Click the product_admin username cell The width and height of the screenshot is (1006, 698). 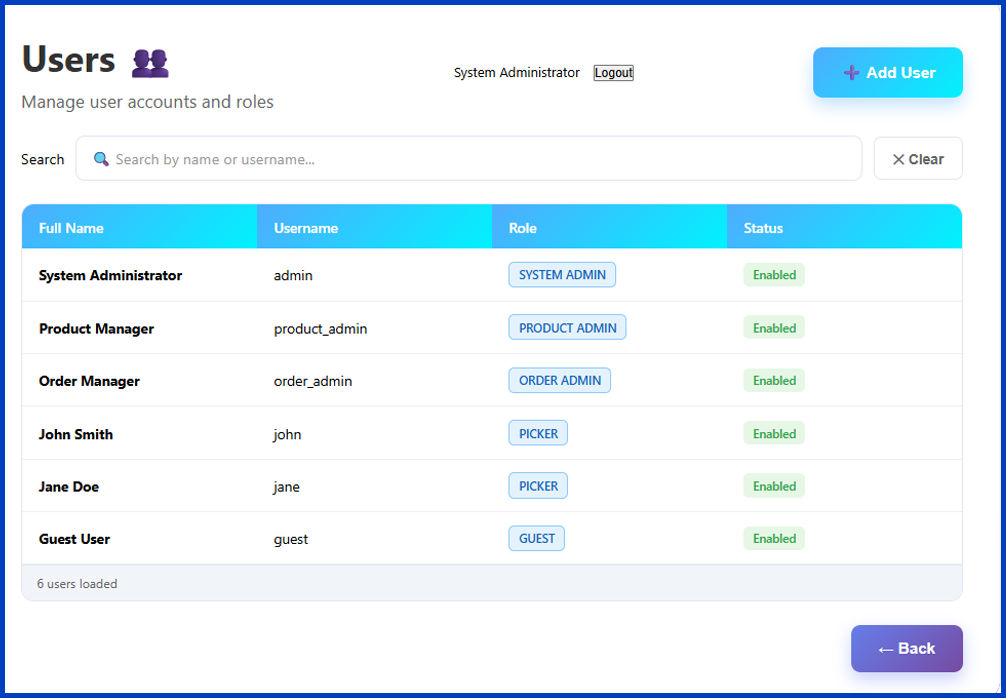pyautogui.click(x=320, y=328)
